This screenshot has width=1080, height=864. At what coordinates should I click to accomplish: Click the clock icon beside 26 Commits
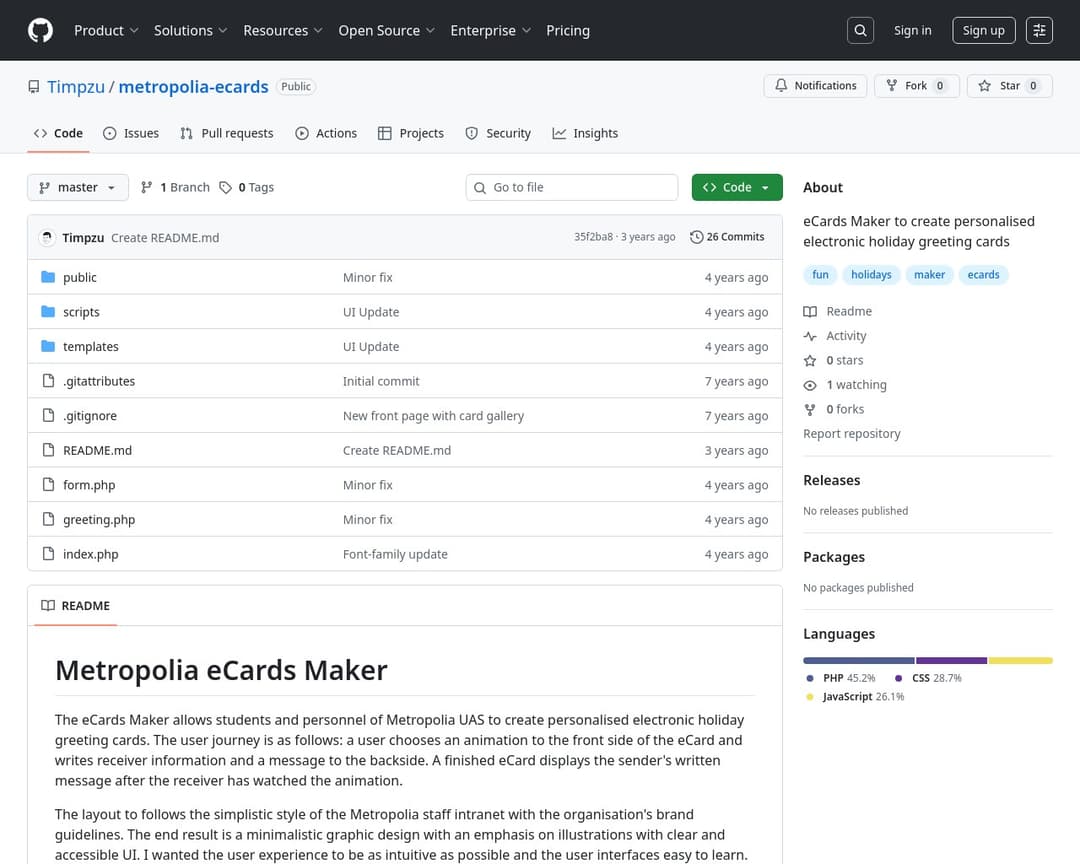tap(696, 237)
